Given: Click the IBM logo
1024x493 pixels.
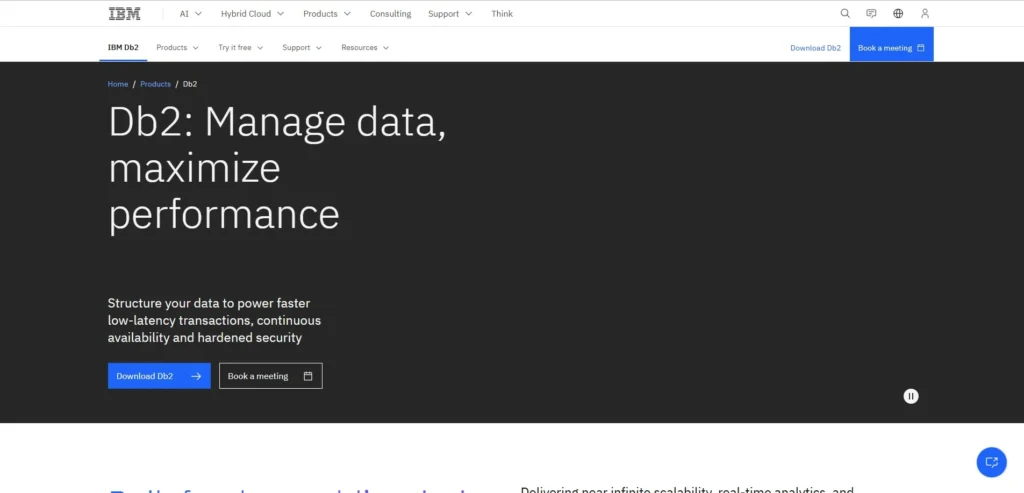Looking at the screenshot, I should [x=124, y=14].
